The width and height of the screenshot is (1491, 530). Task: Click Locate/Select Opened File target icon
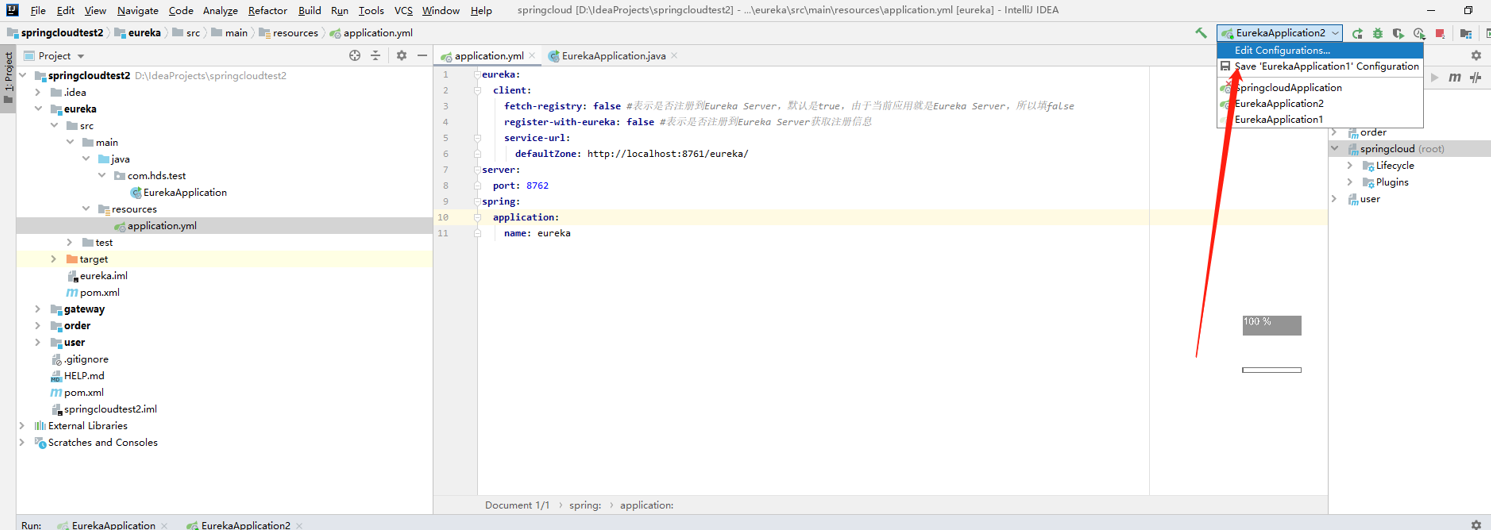pos(354,56)
